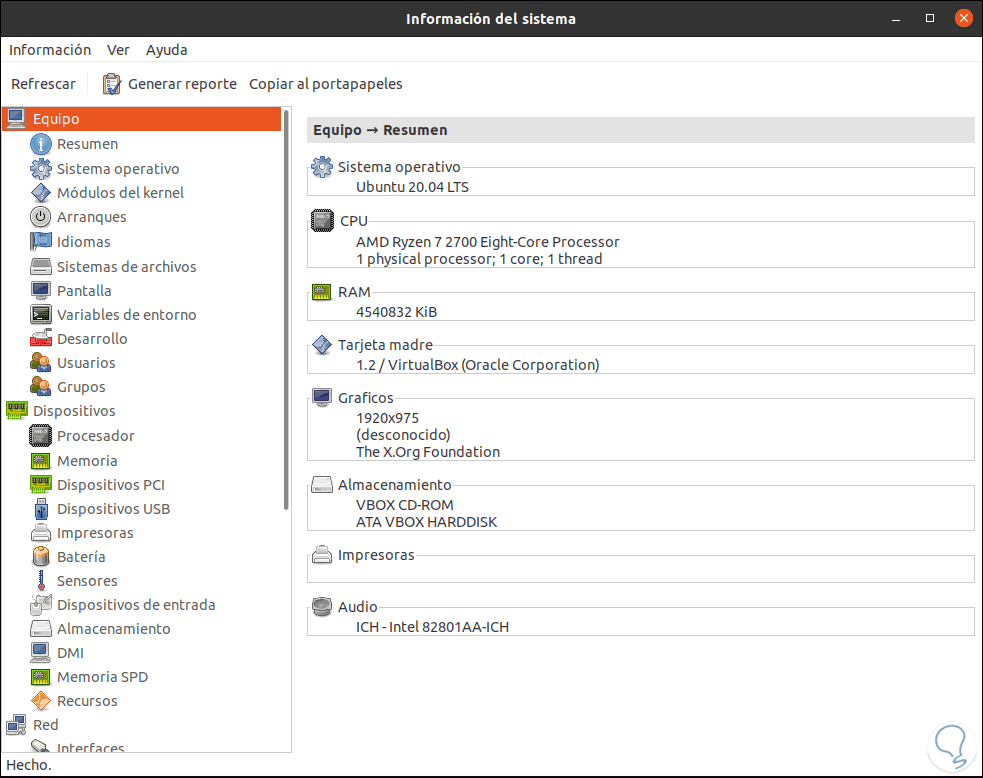
Task: Click the Procesador chip icon
Action: point(41,436)
